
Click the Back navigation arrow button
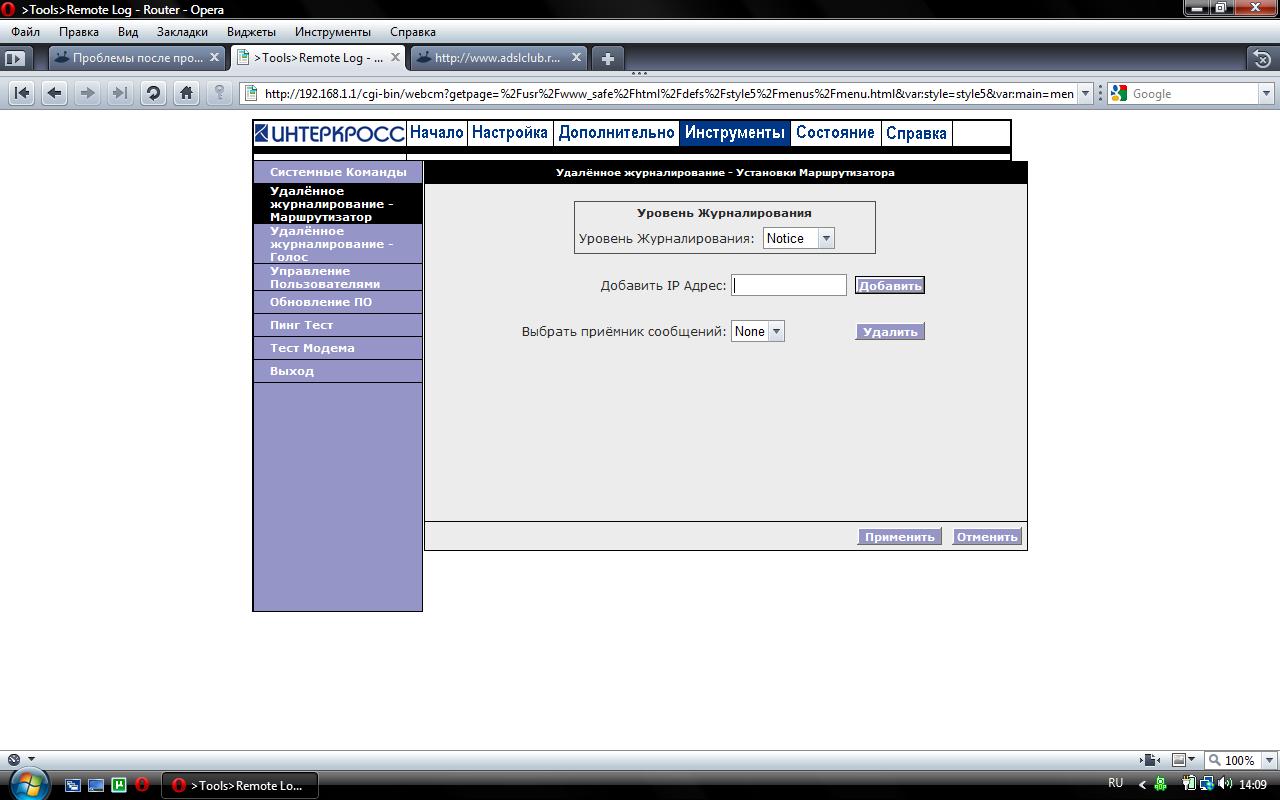[55, 93]
